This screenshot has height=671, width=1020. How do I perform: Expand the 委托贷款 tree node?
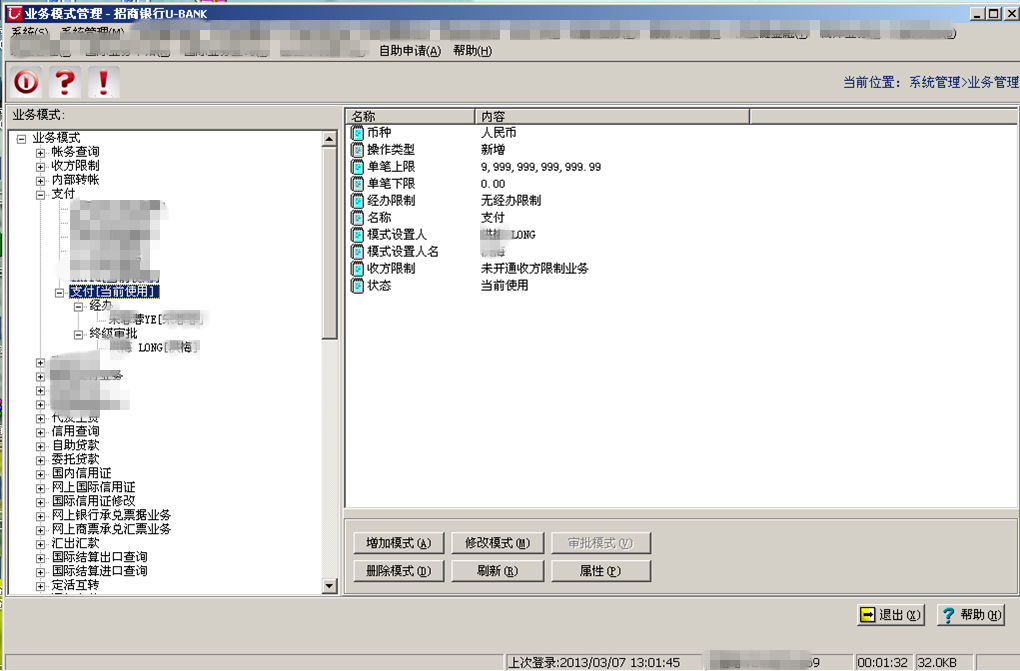[40, 460]
